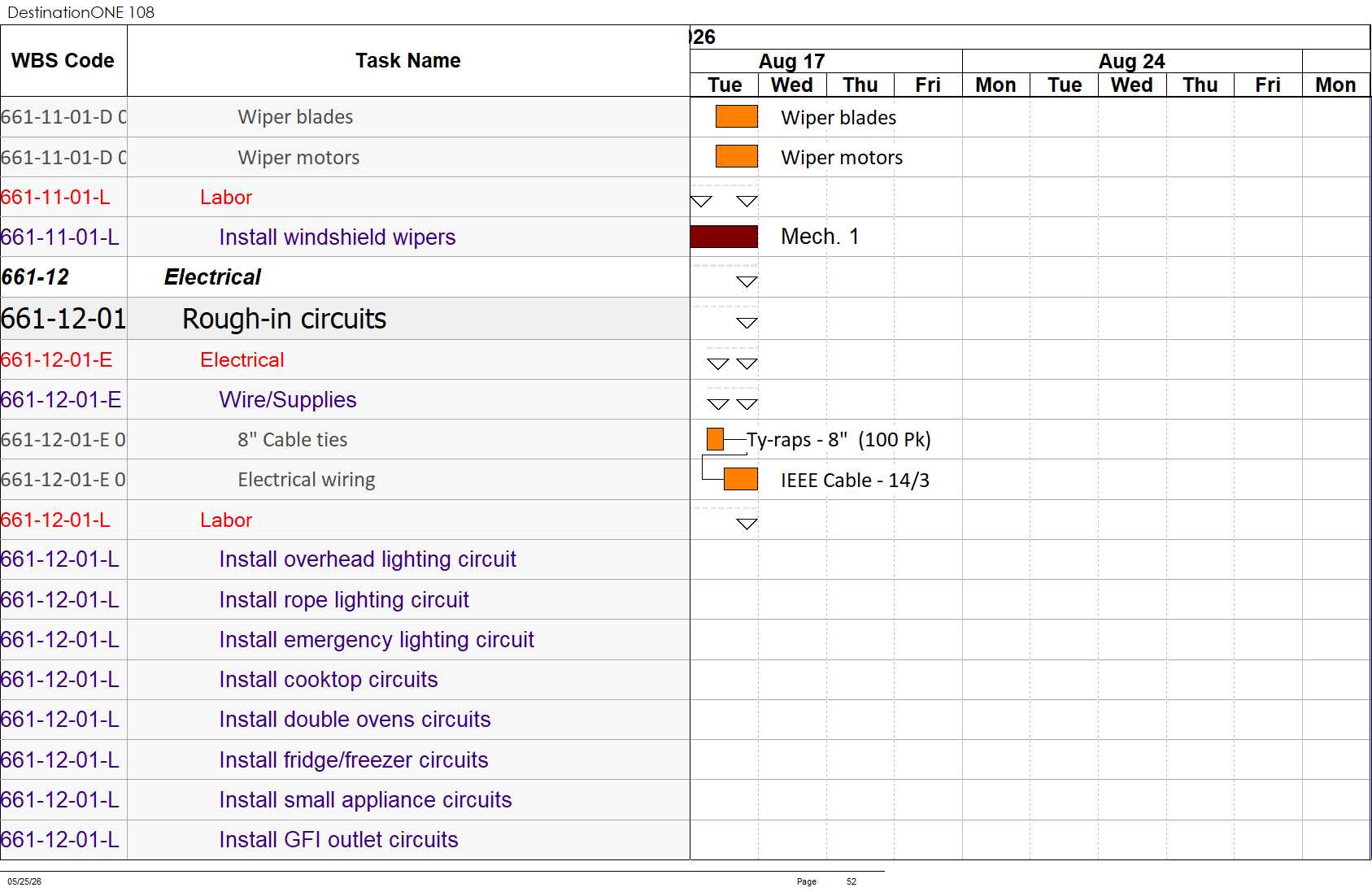Click right summary marker in Wire/Supplies row
This screenshot has height=892, width=1372.
(747, 404)
